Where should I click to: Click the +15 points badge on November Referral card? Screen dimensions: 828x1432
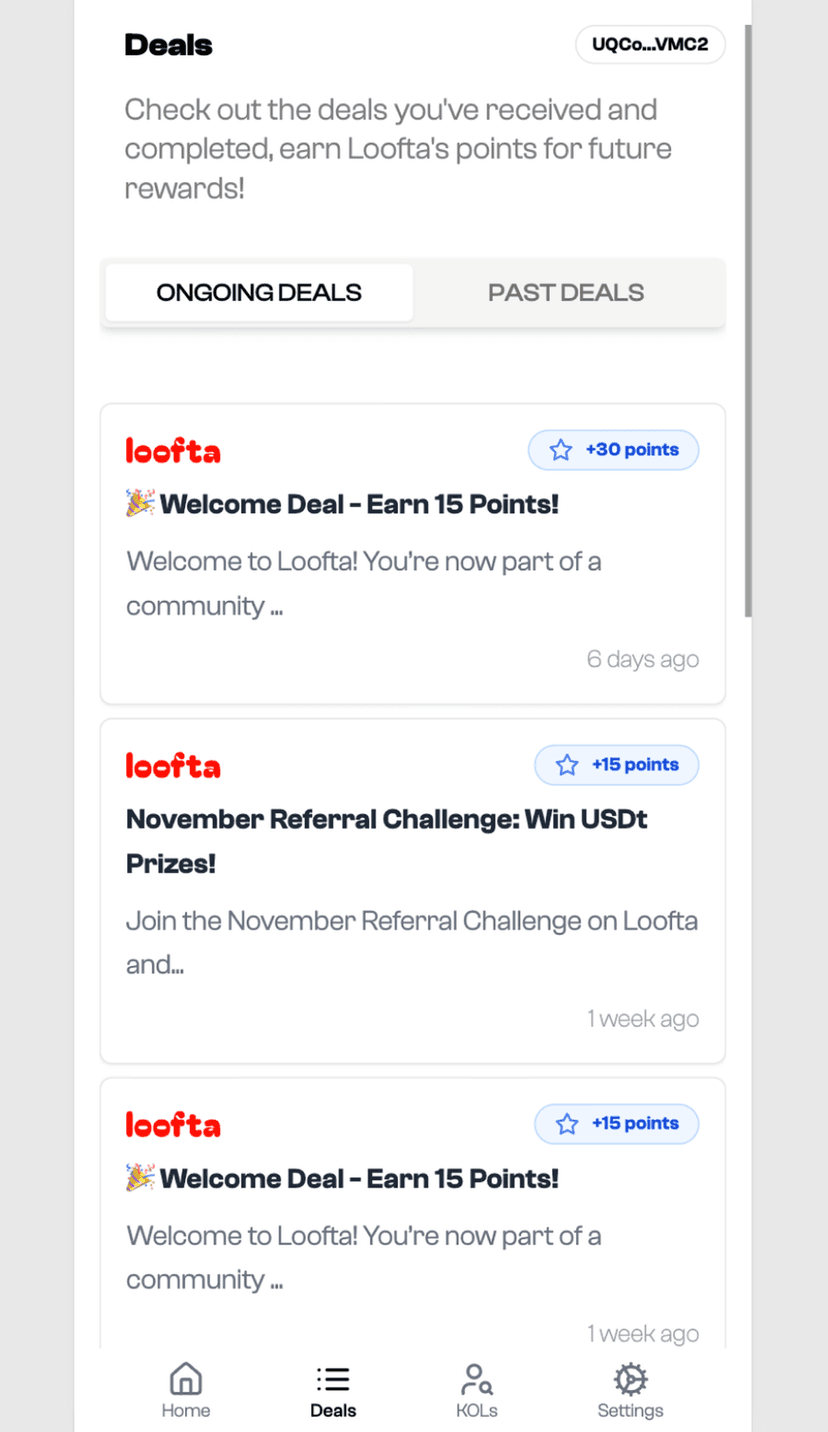tap(616, 765)
